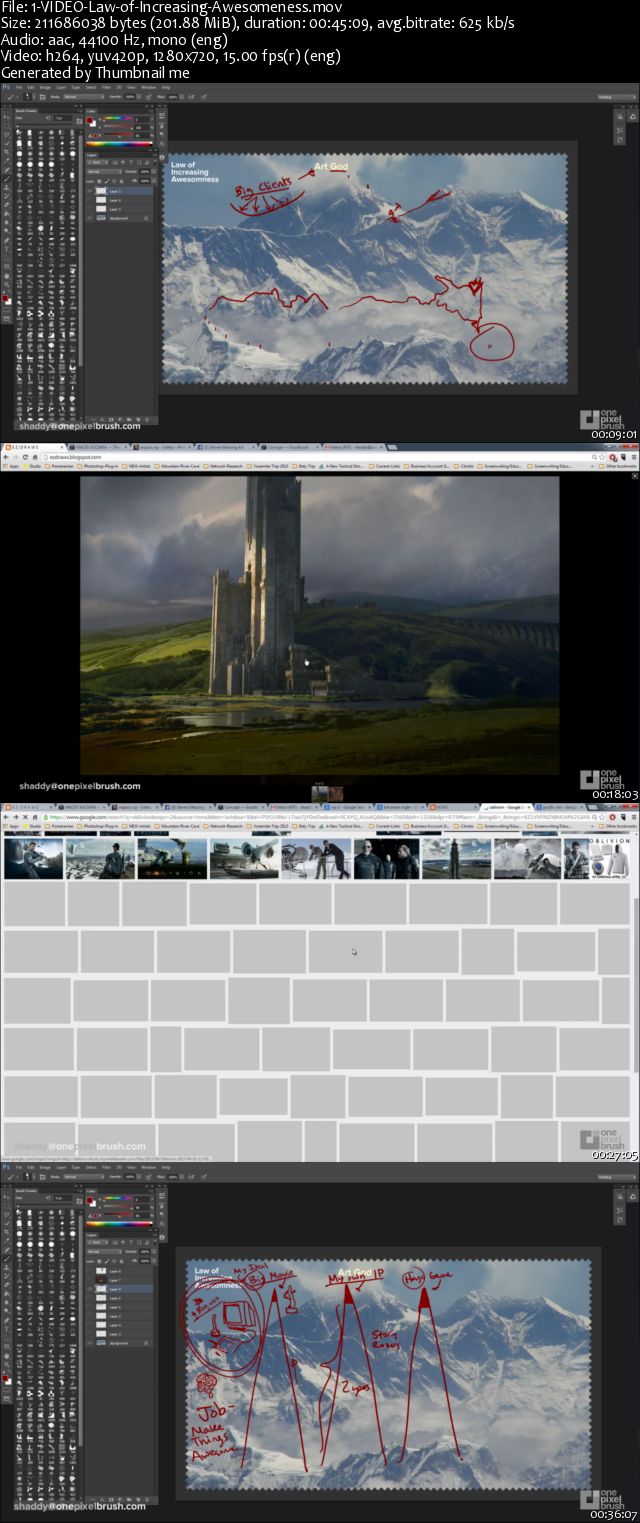Screen dimensions: 640x1523
Task: Open the options bar Opacity field in the last frame
Action: (130, 1177)
